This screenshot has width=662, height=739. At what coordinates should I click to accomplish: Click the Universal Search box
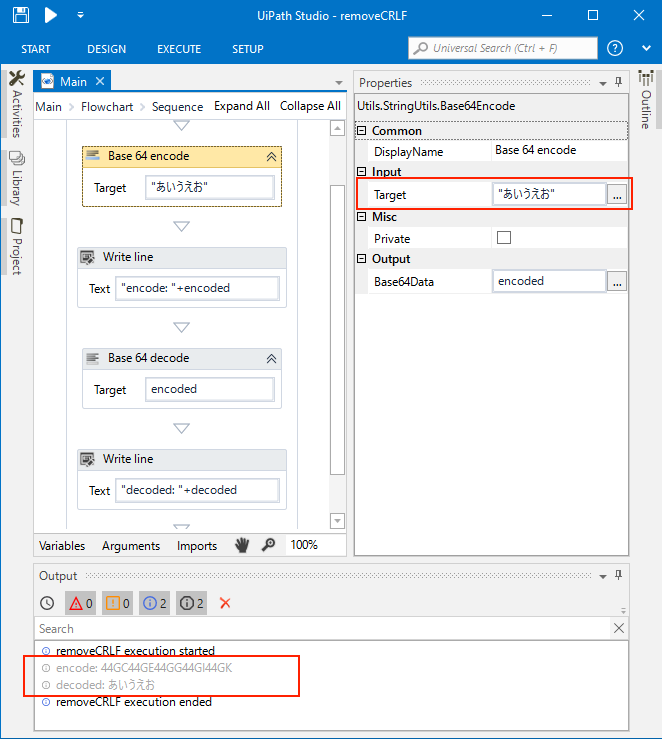(503, 48)
